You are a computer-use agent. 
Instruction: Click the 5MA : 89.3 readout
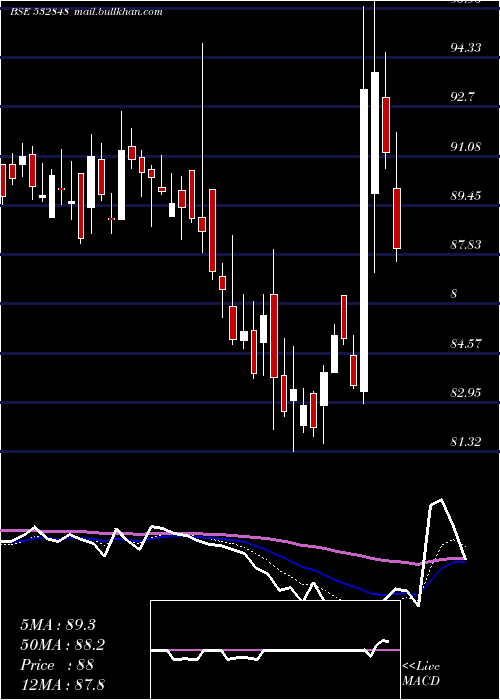pos(58,625)
